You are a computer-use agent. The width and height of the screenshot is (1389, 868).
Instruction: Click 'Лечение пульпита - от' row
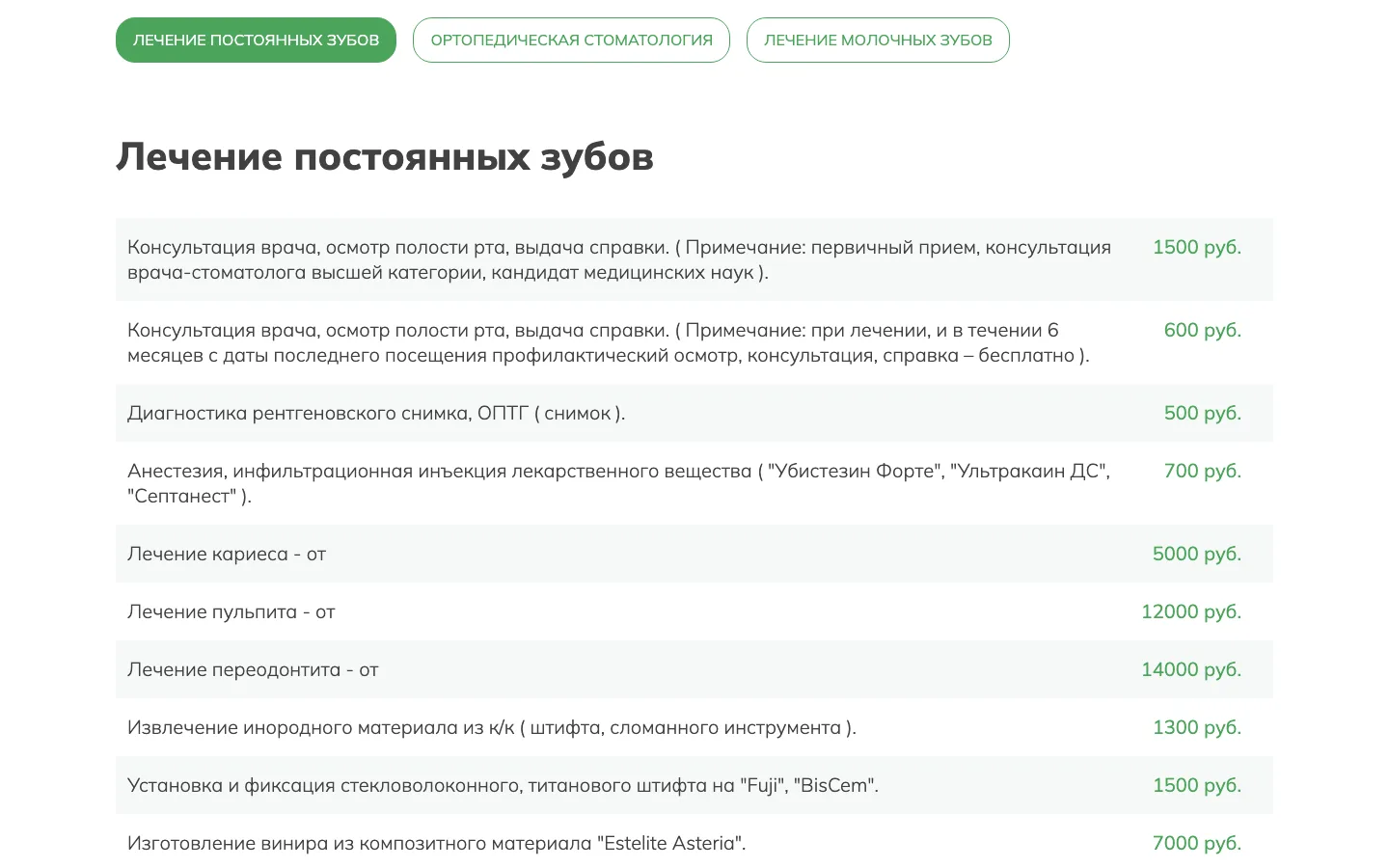pyautogui.click(x=694, y=611)
